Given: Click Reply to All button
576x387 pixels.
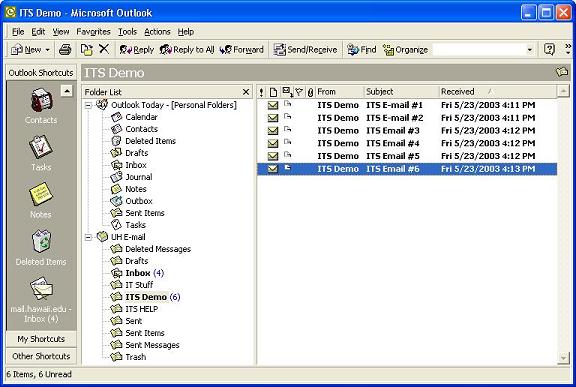Looking at the screenshot, I should pyautogui.click(x=187, y=50).
